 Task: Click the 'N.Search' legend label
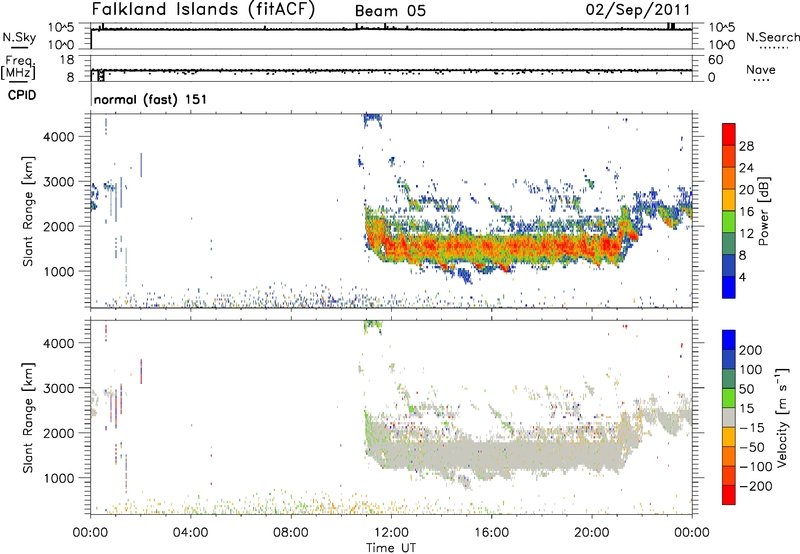[772, 37]
